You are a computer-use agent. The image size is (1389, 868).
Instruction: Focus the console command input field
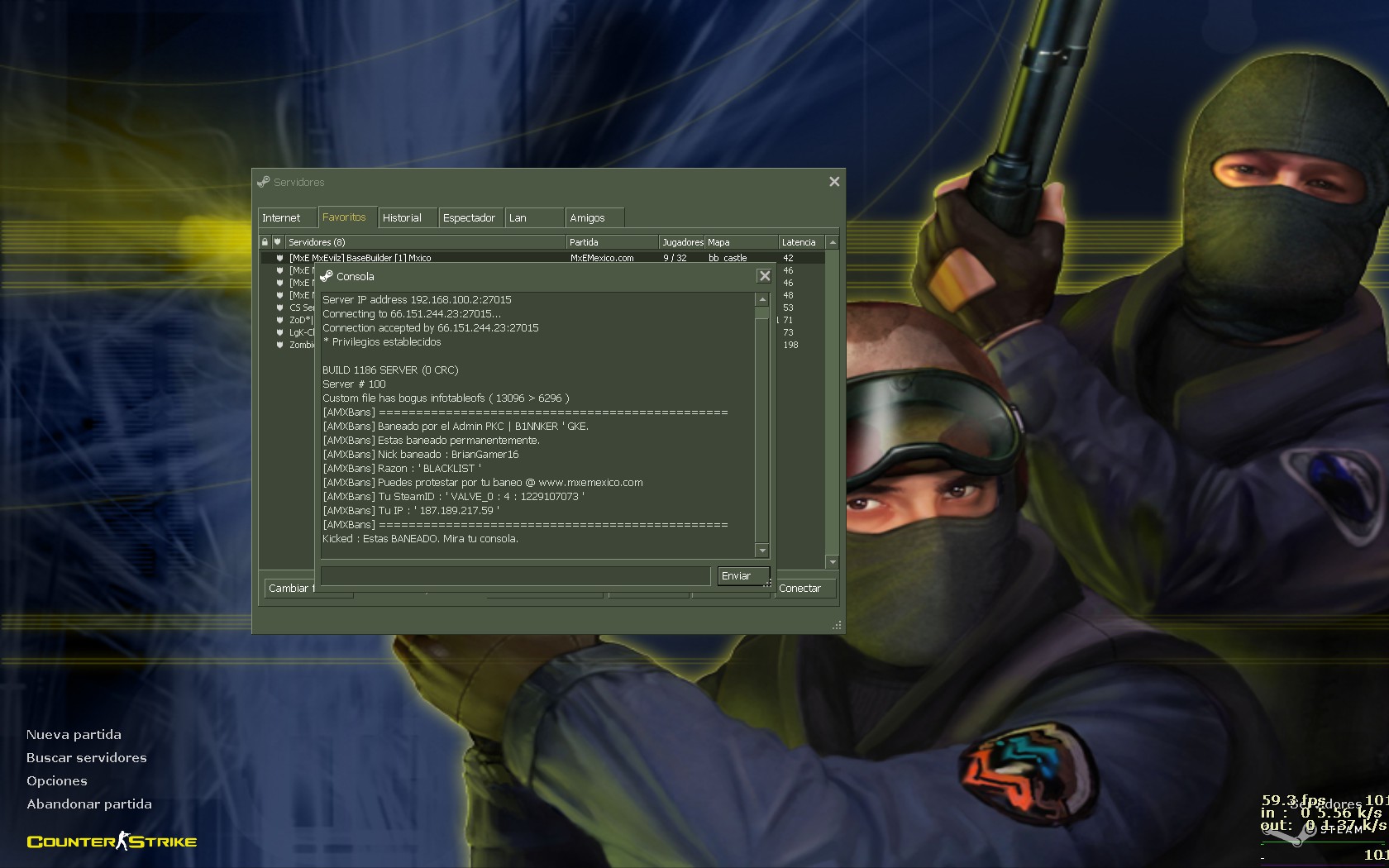(x=515, y=576)
